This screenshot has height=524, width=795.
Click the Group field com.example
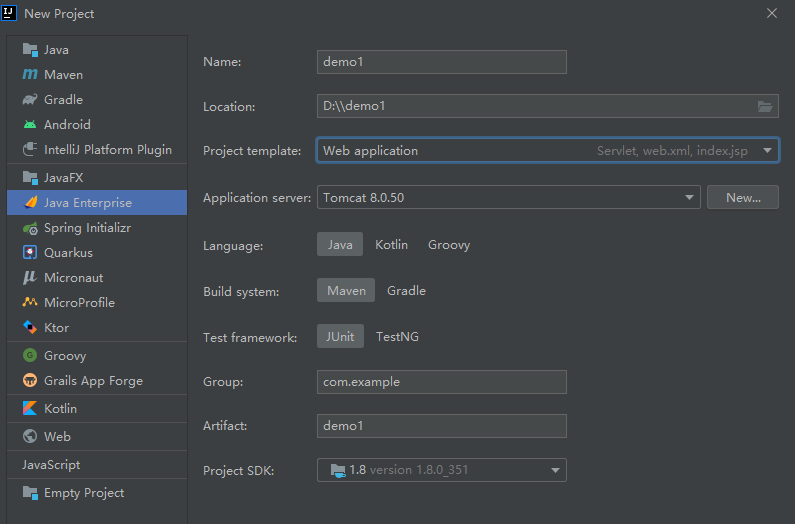442,382
